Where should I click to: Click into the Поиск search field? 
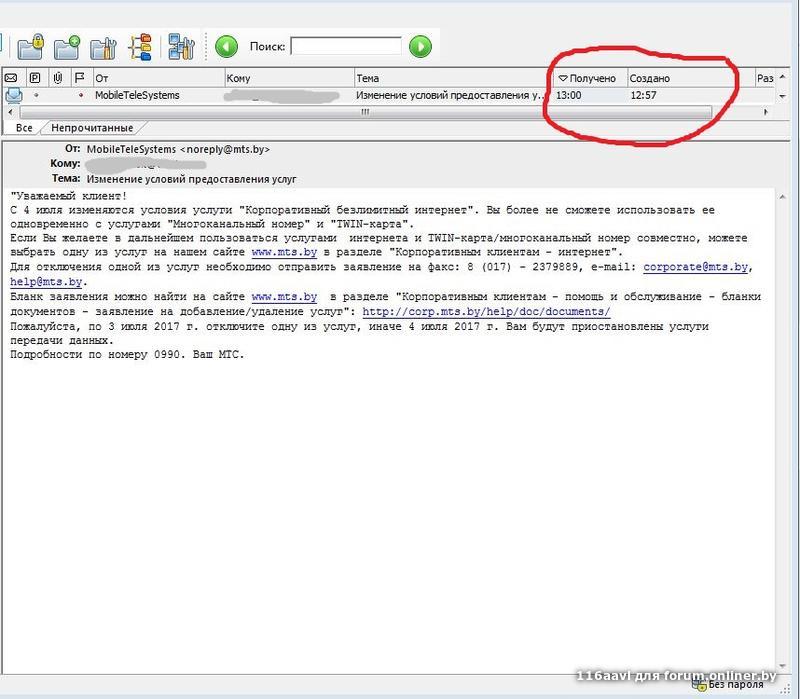point(346,46)
